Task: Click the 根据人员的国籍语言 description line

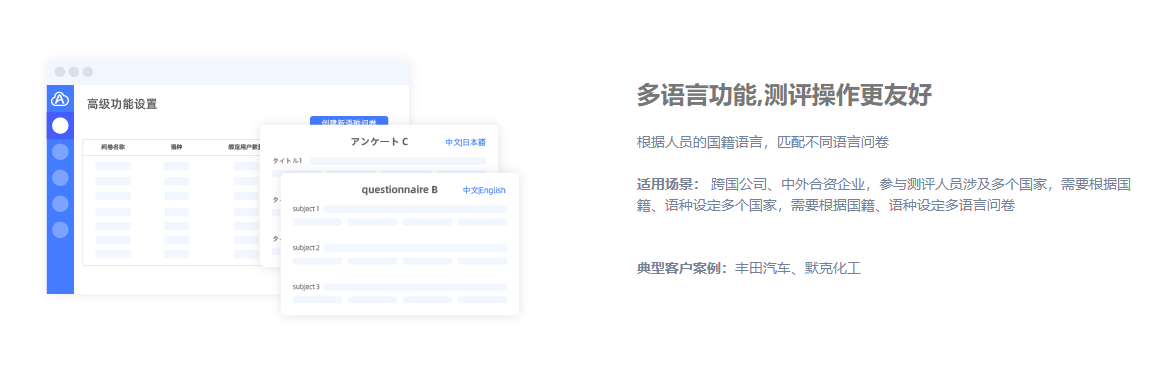Action: [x=763, y=142]
